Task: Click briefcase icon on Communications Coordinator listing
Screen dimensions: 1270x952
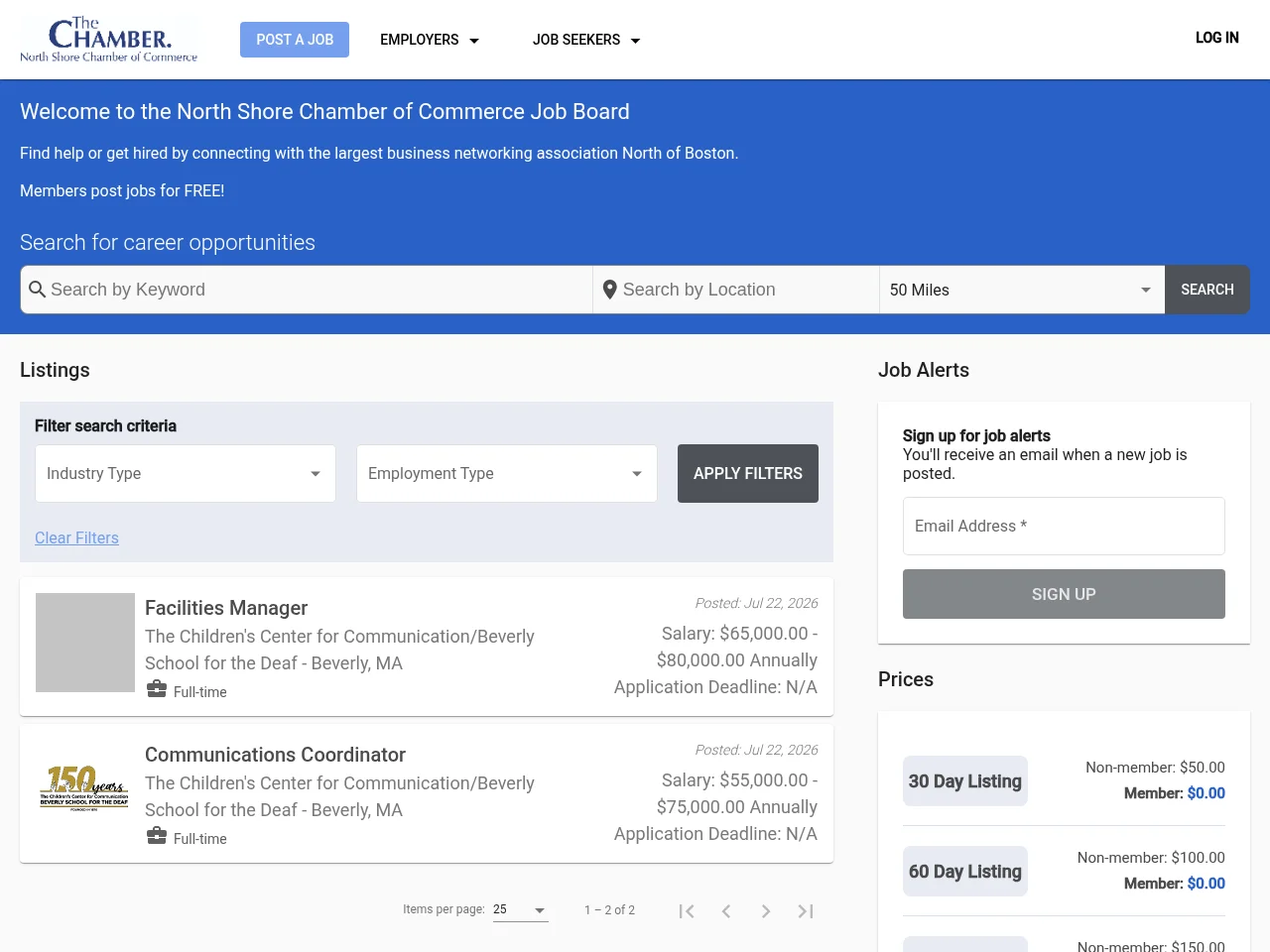Action: (x=157, y=836)
